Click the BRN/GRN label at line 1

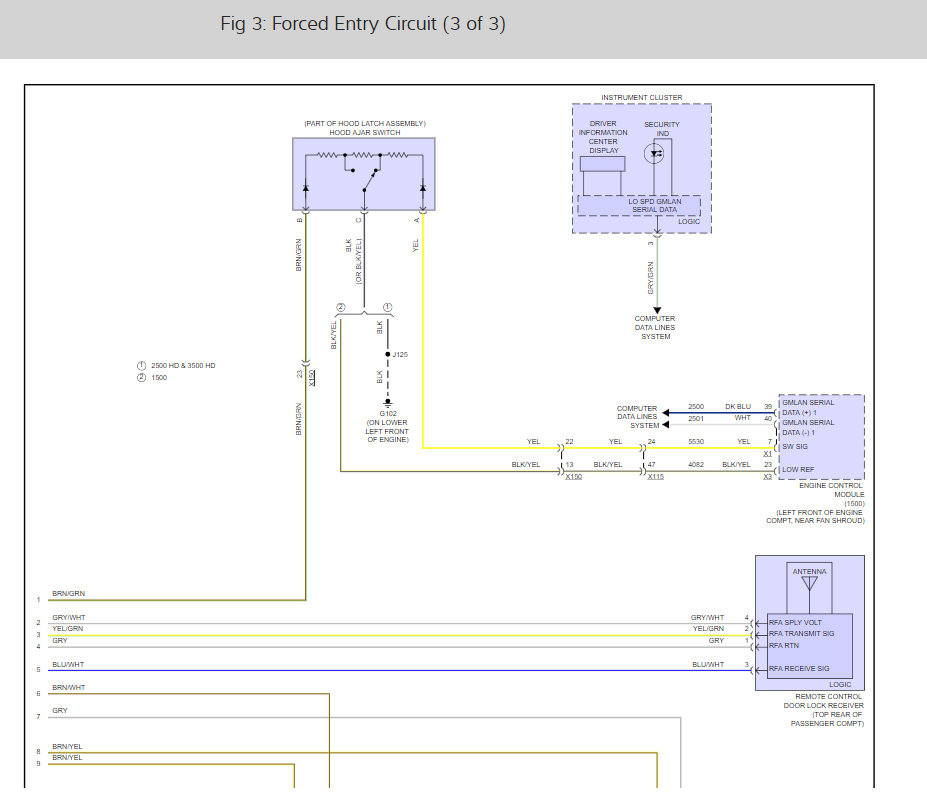click(69, 593)
